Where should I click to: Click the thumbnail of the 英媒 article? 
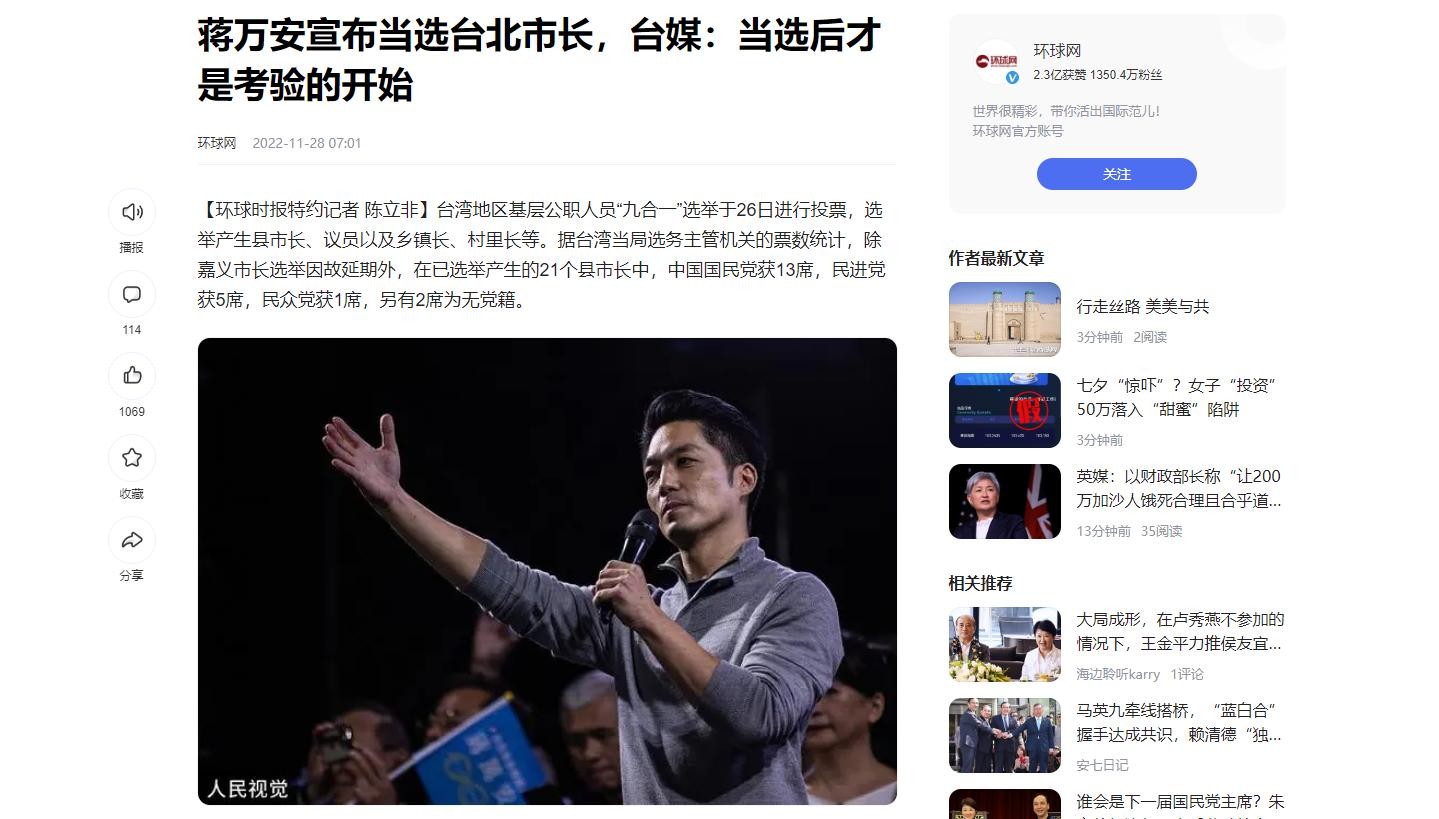[x=1004, y=502]
